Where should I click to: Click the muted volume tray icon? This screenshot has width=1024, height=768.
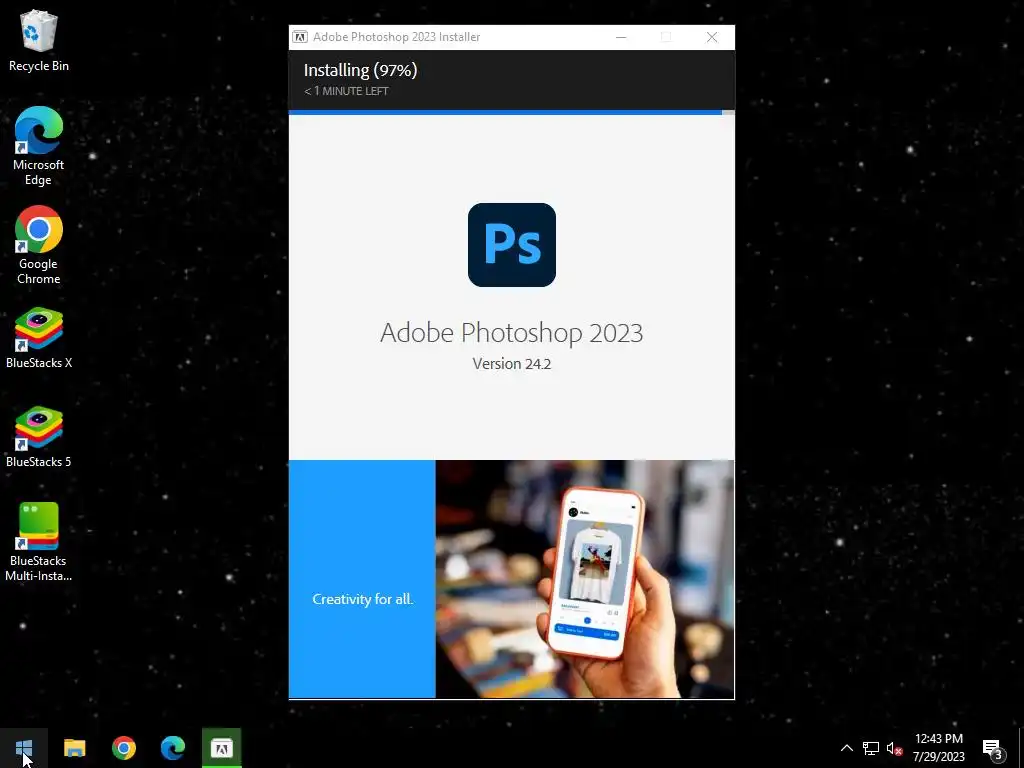click(x=894, y=748)
